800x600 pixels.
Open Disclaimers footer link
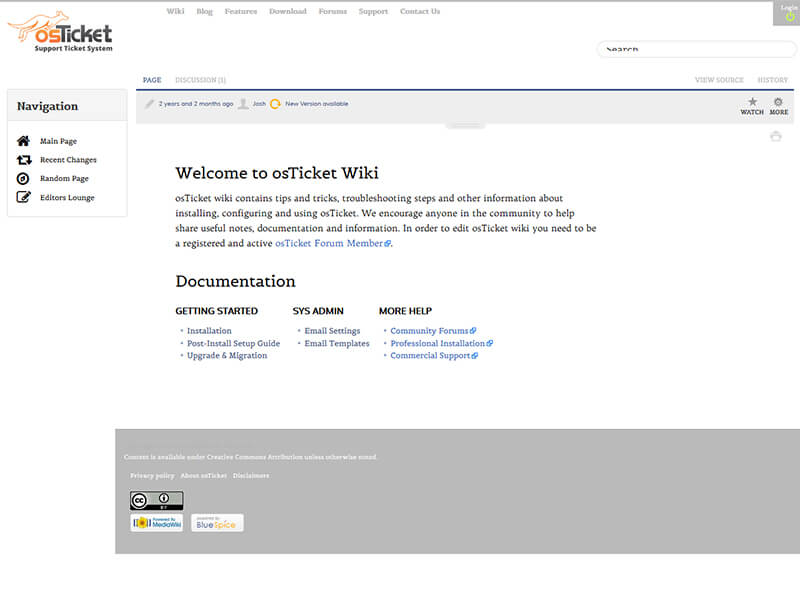(251, 476)
